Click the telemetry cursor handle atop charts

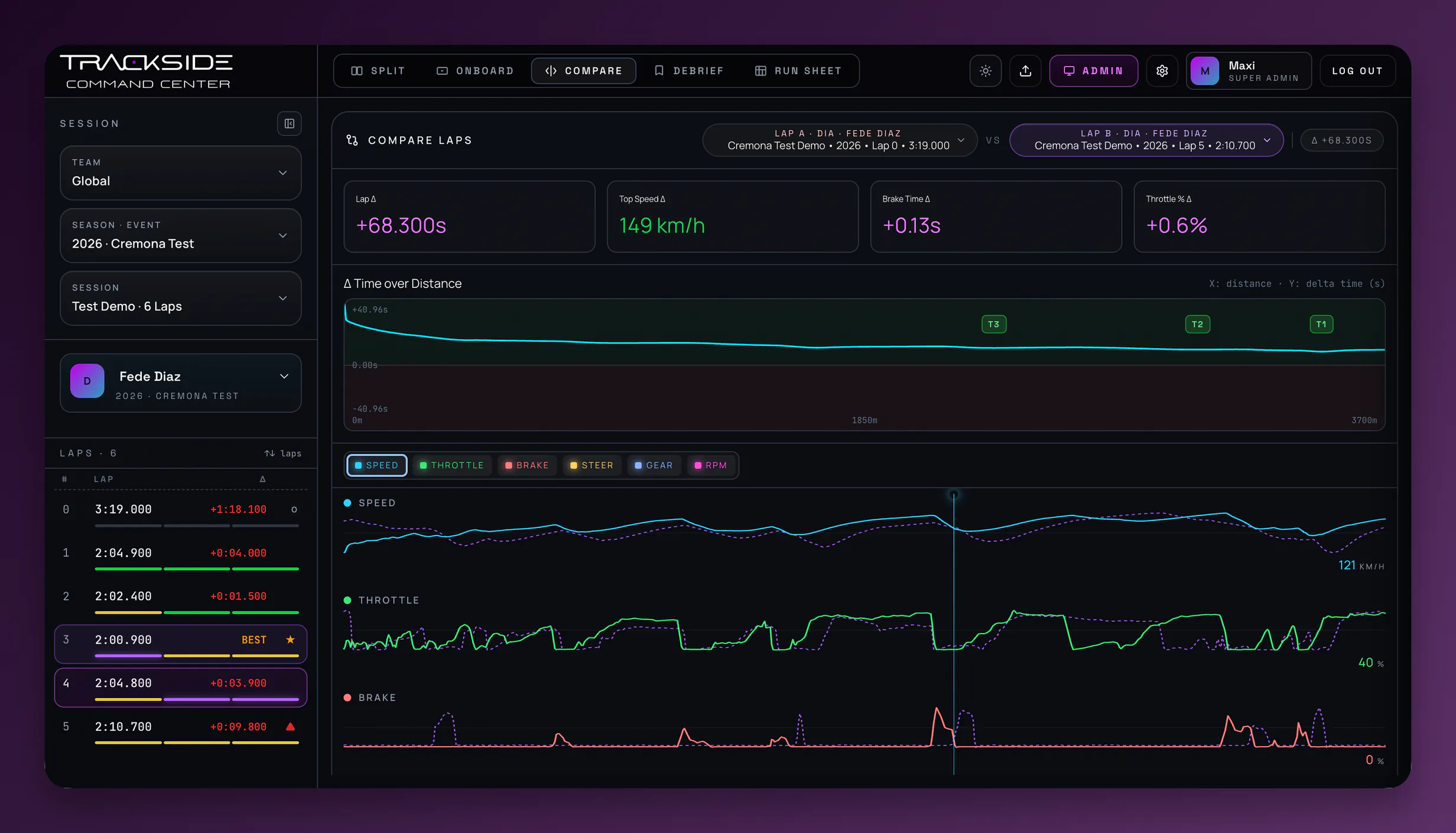[x=954, y=495]
